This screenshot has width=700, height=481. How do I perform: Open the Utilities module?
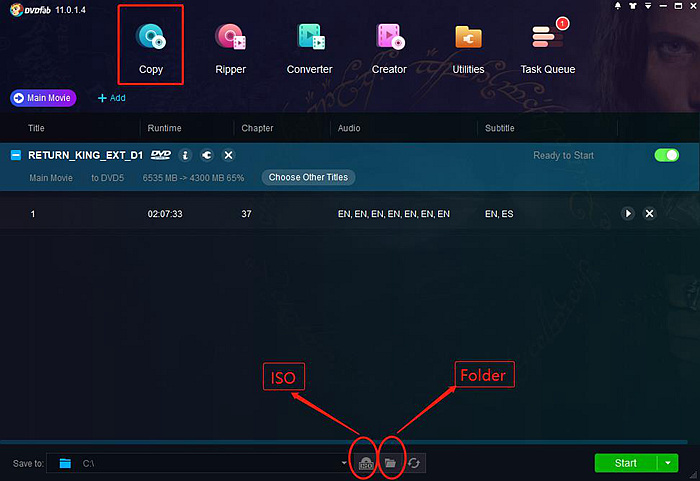468,48
